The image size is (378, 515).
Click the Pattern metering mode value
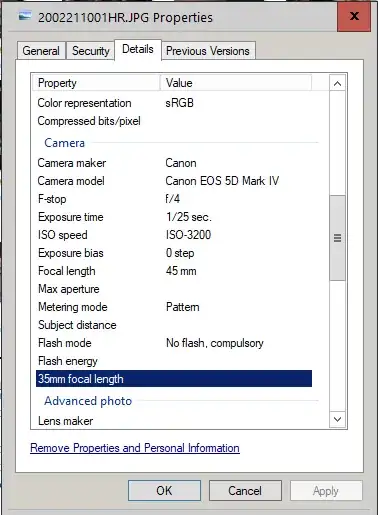(183, 307)
